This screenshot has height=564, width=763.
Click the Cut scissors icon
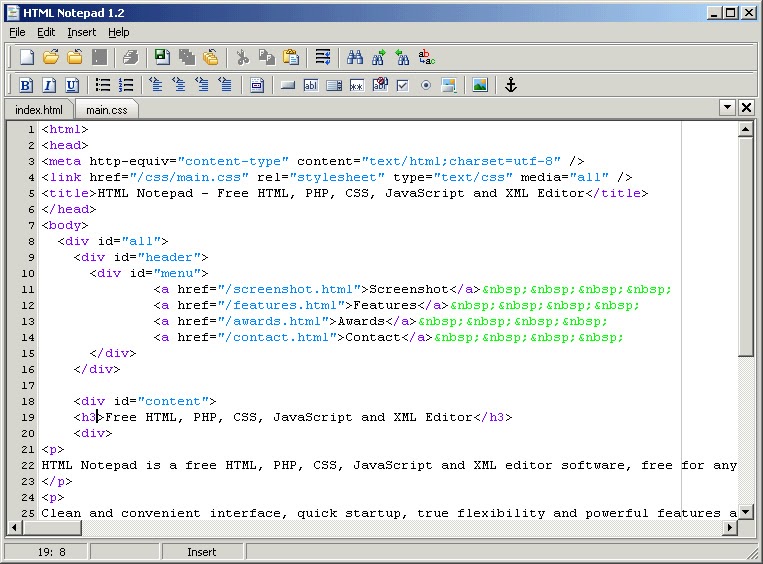pyautogui.click(x=242, y=57)
